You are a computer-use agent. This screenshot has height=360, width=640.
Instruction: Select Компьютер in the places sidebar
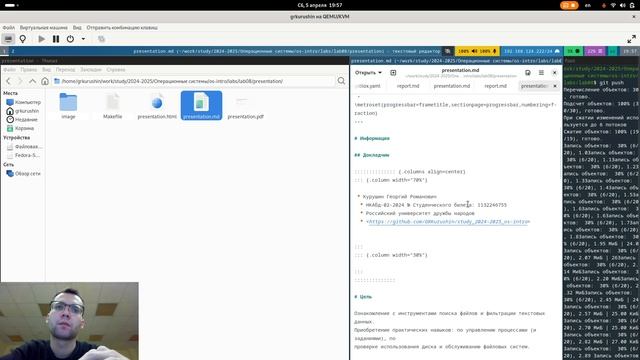click(x=24, y=102)
